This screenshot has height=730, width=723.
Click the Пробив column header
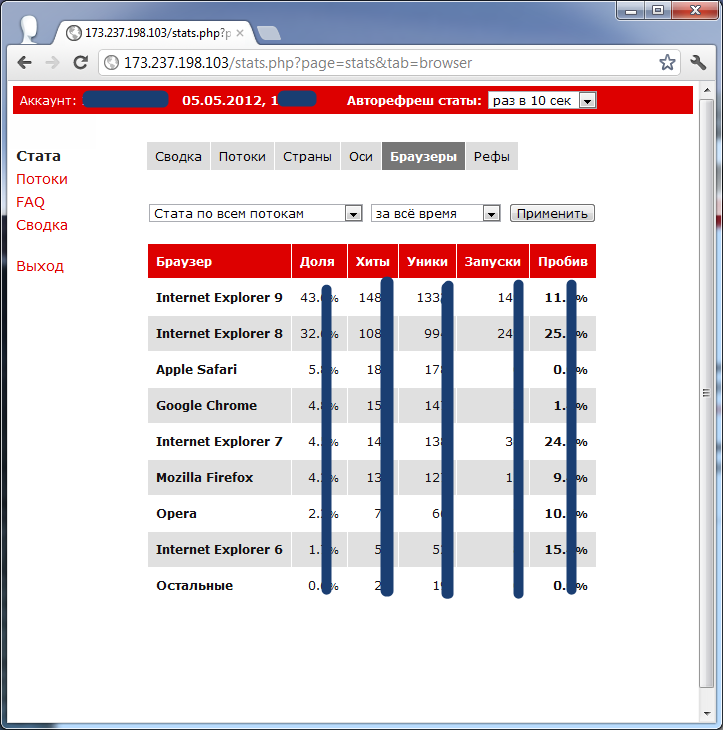(x=563, y=261)
